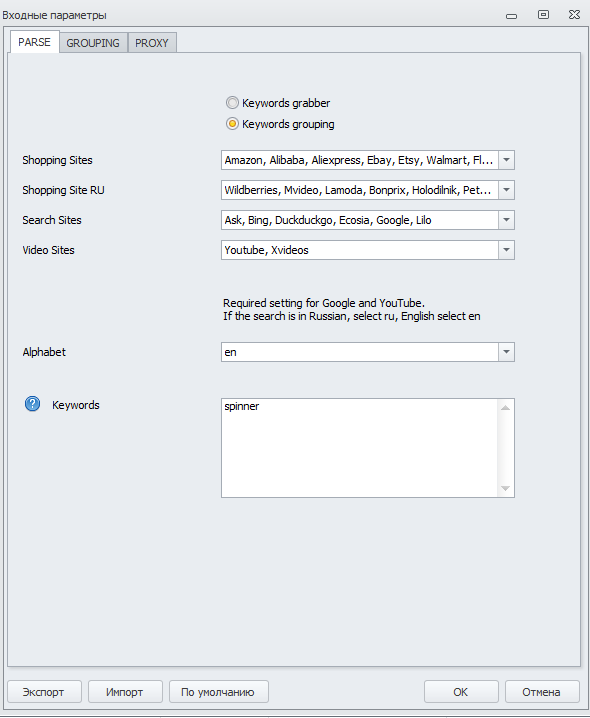
Task: Click the Shopping Sites label
Action: pyautogui.click(x=57, y=160)
